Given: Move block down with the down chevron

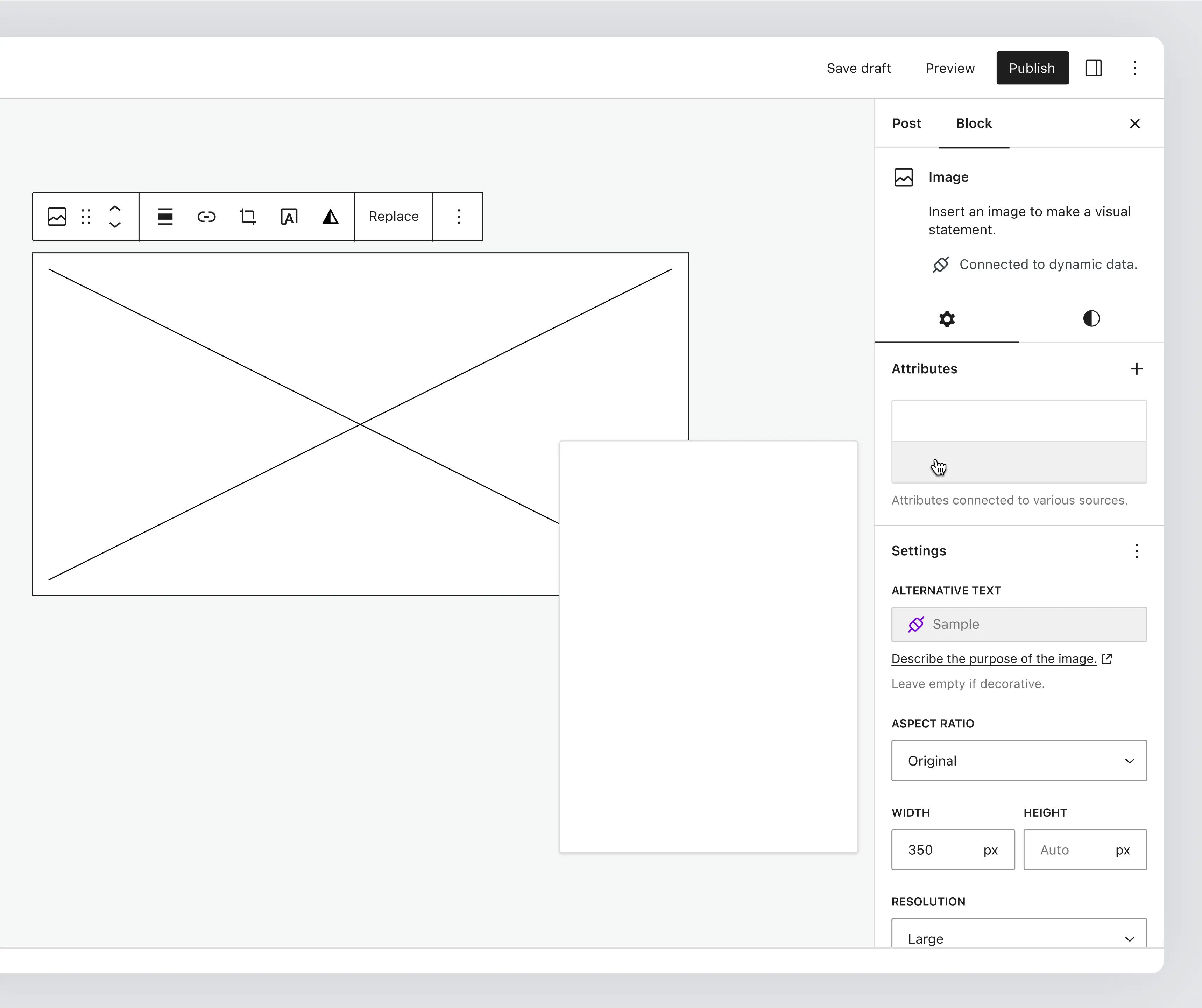Looking at the screenshot, I should pyautogui.click(x=115, y=224).
